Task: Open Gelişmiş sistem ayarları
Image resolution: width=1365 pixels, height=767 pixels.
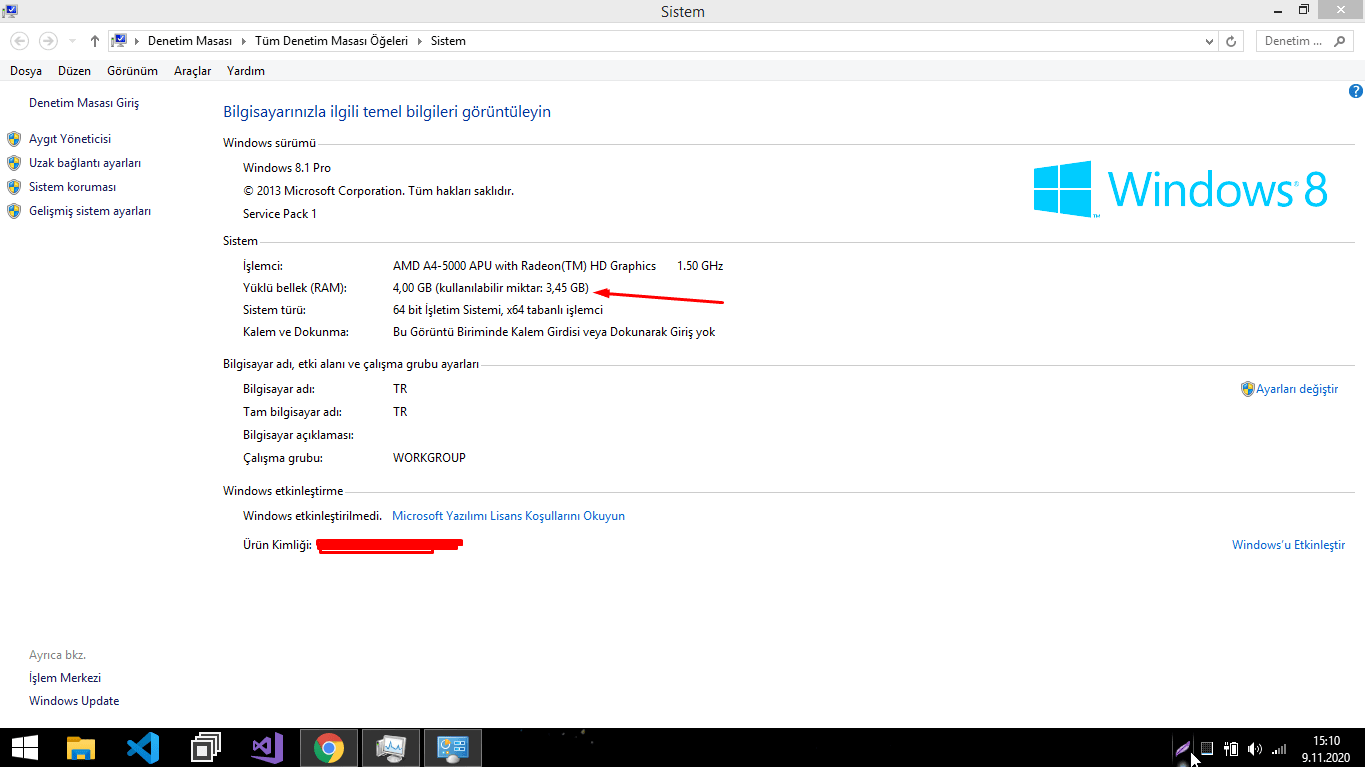Action: (x=90, y=211)
